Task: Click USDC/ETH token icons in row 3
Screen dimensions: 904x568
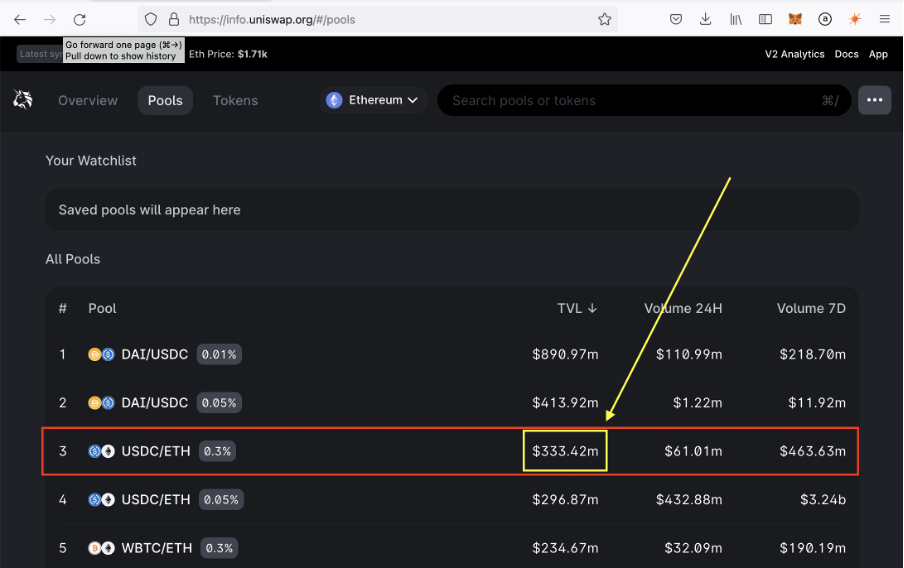Action: 101,451
